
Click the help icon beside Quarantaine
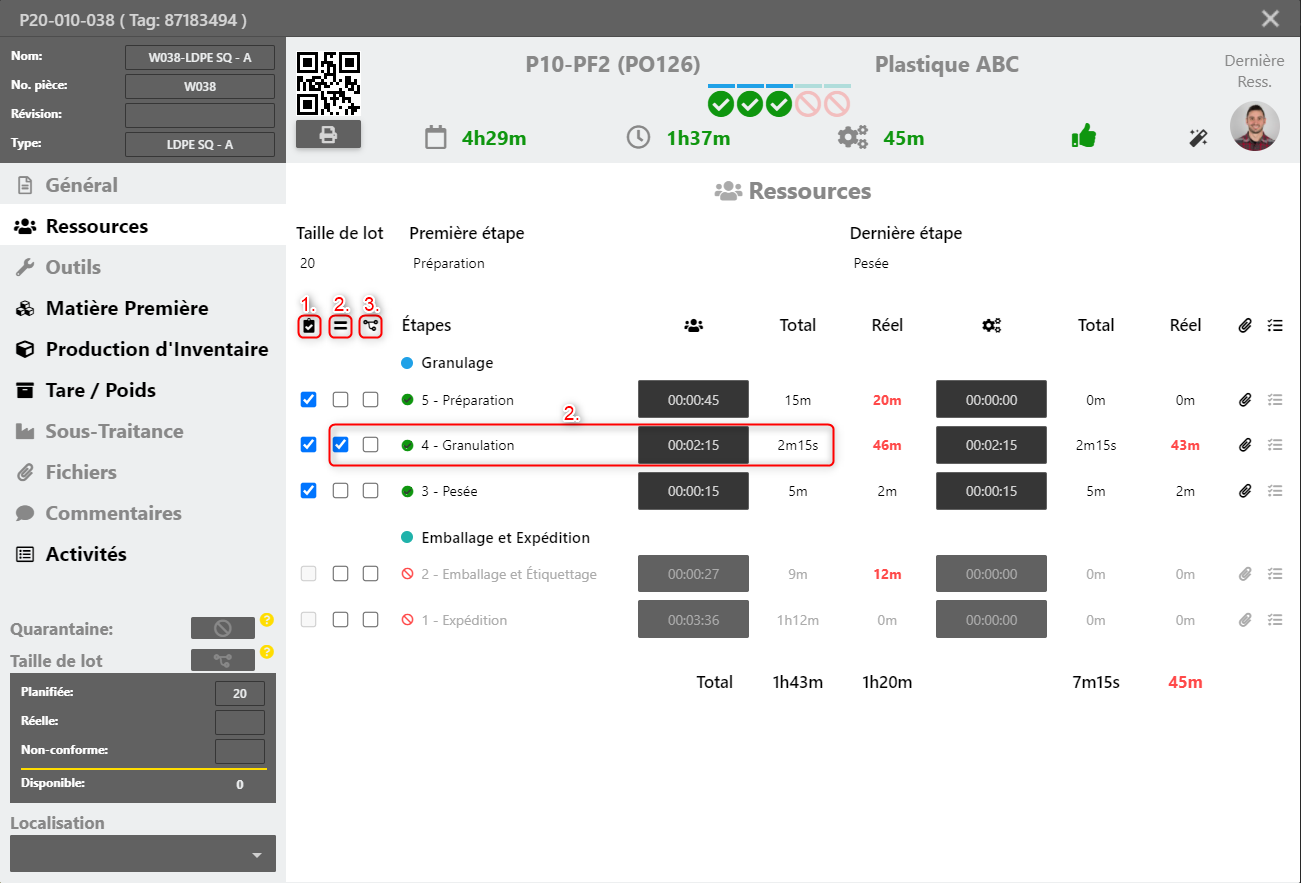point(267,620)
